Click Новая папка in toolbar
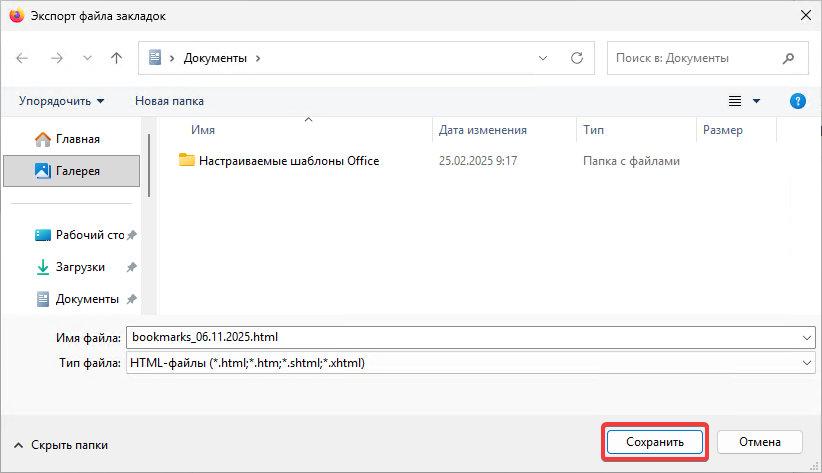Image resolution: width=822 pixels, height=473 pixels. click(169, 101)
